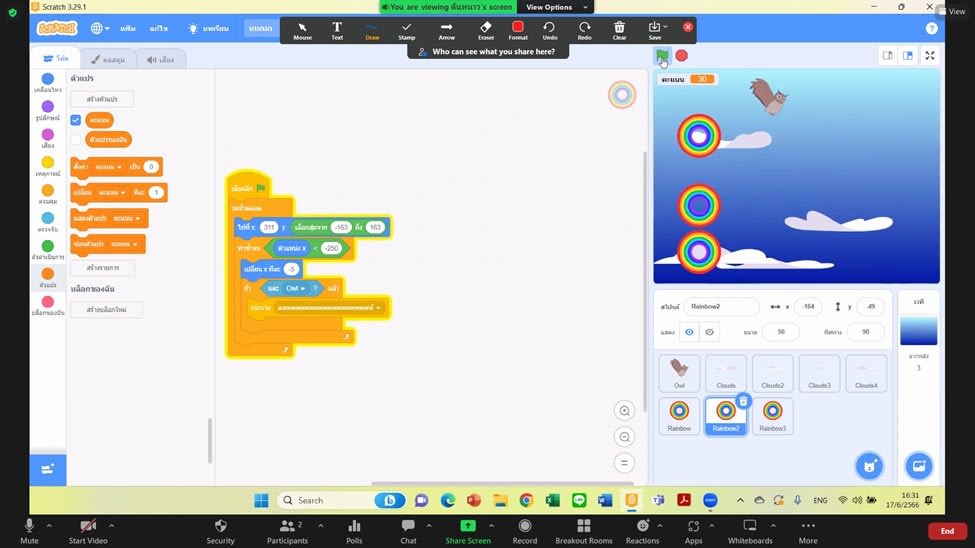The width and height of the screenshot is (975, 548).
Task: Switch to the Costumes tab
Action: pos(108,59)
